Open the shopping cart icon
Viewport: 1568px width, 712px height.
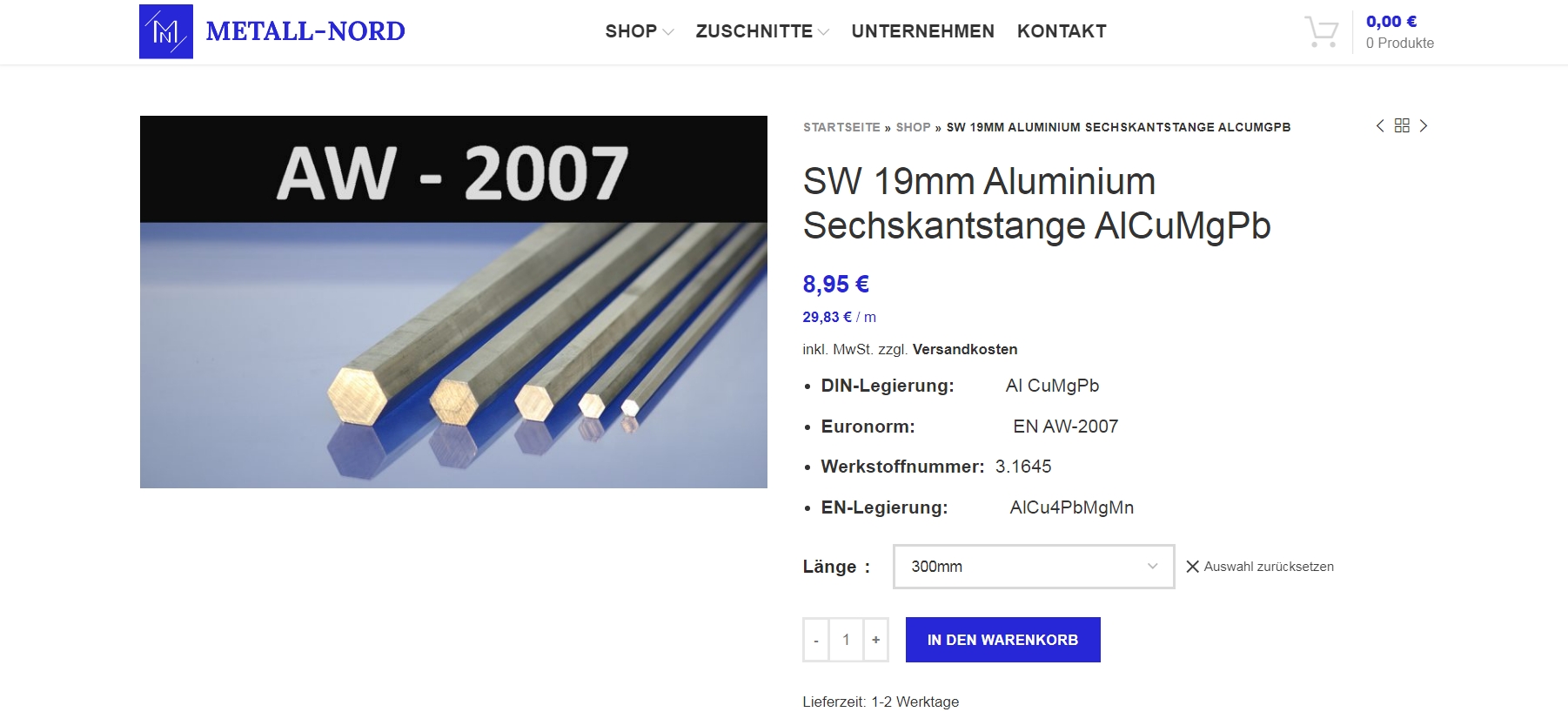[1321, 32]
